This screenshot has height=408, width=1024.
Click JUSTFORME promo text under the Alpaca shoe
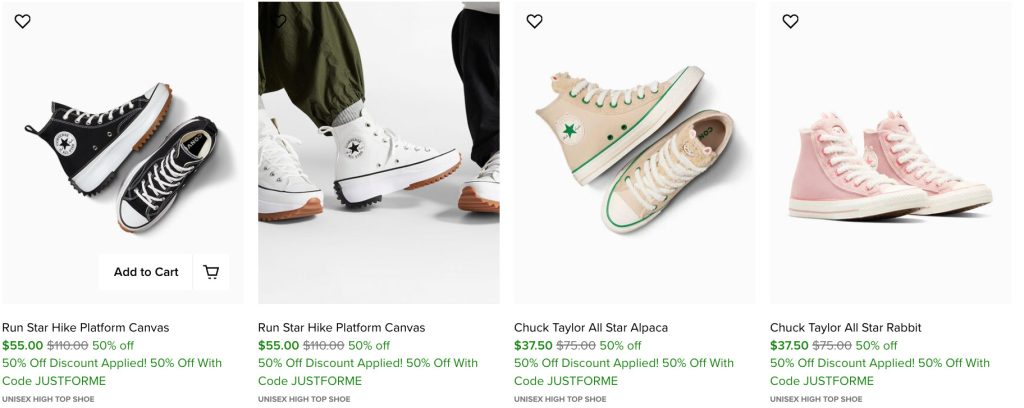(x=582, y=381)
